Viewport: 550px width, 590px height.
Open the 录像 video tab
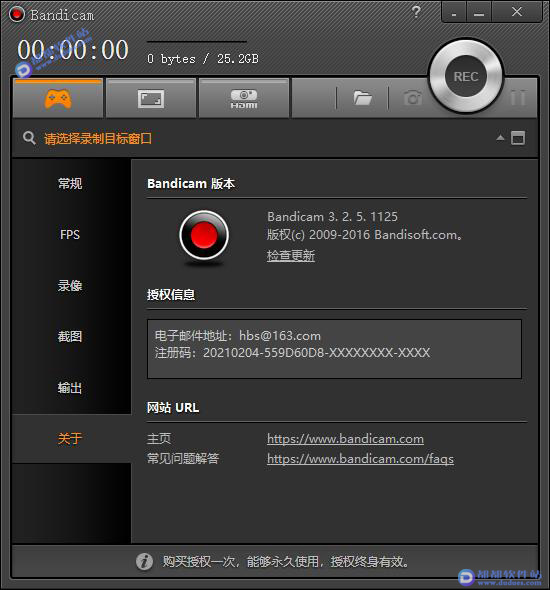pos(70,286)
